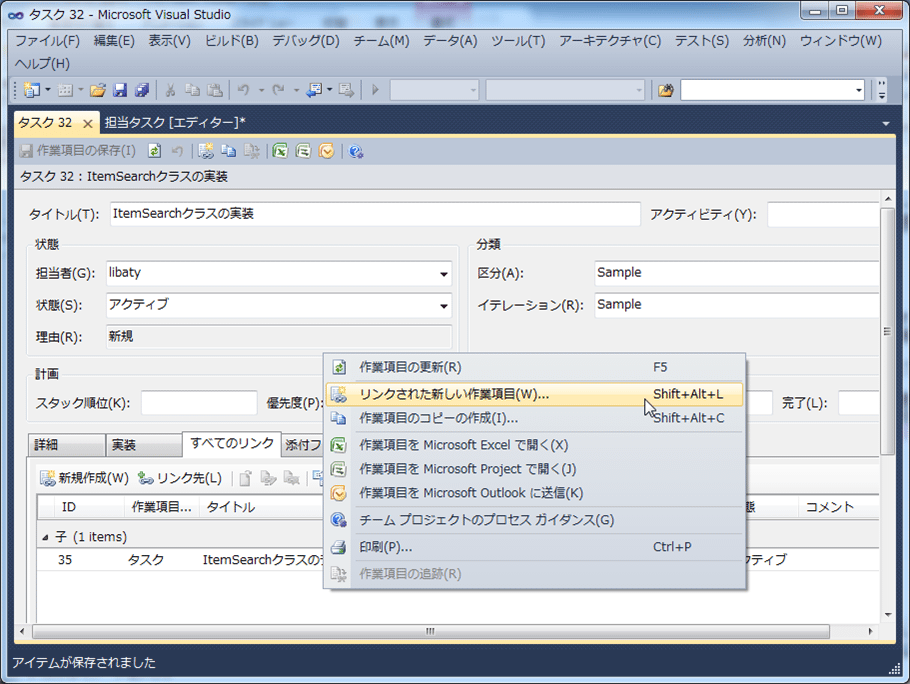Click the イテレーション(R) field showing Sample
The image size is (910, 684).
pyautogui.click(x=737, y=305)
